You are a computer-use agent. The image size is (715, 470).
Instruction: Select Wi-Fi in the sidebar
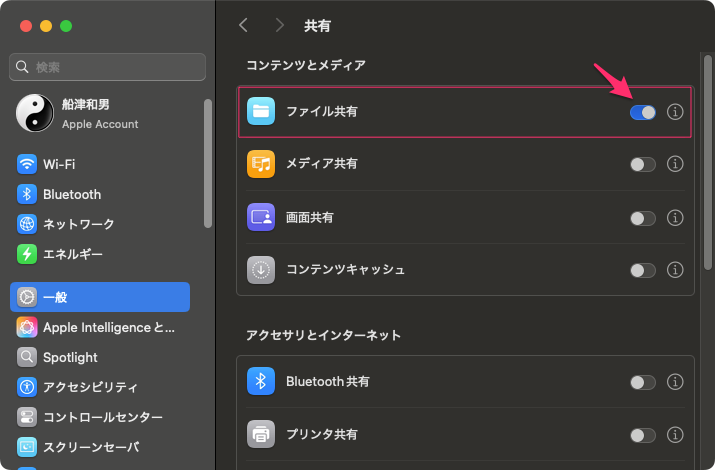59,164
